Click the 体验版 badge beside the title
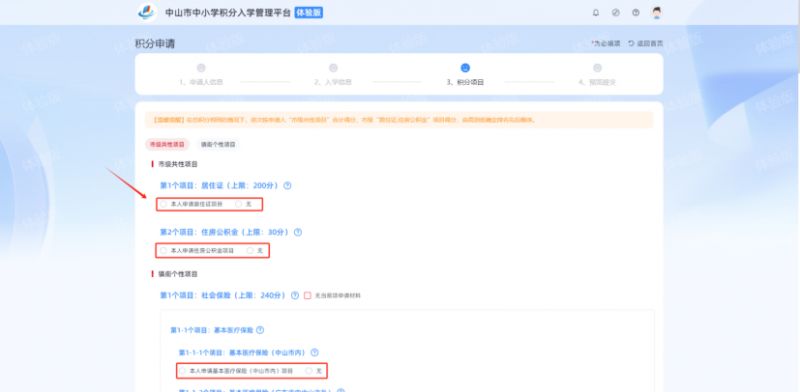Viewport: 800px width, 392px height. [x=309, y=13]
